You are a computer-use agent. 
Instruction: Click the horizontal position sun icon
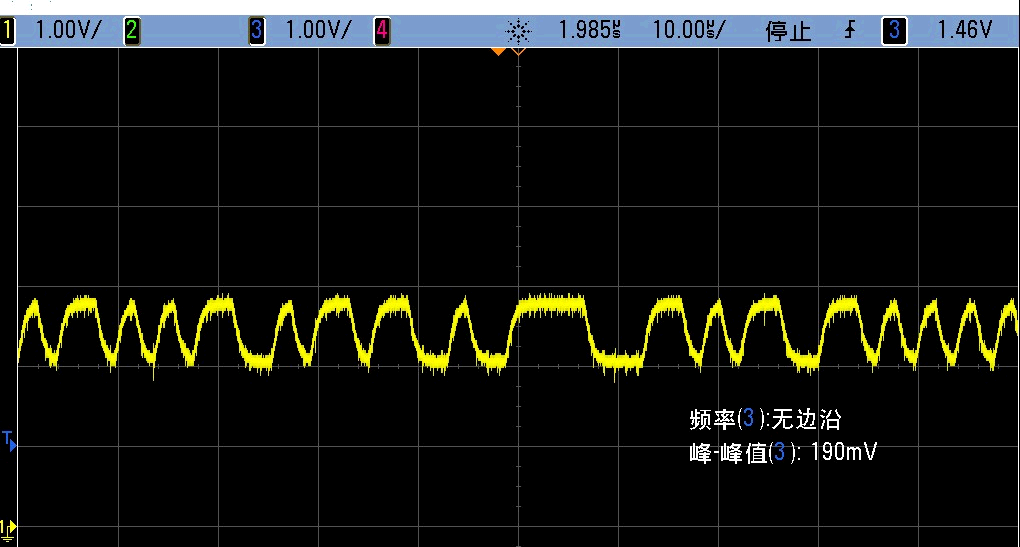pos(518,31)
